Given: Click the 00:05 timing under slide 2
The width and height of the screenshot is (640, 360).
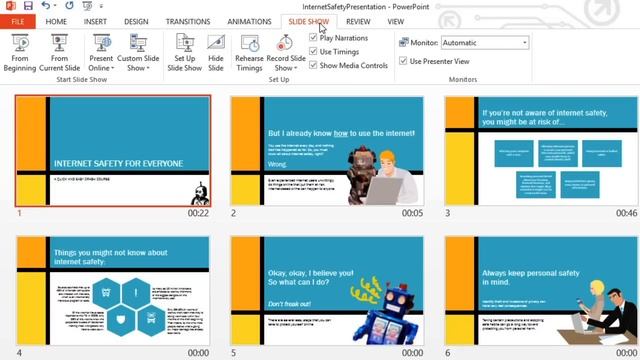Looking at the screenshot, I should pyautogui.click(x=412, y=213).
